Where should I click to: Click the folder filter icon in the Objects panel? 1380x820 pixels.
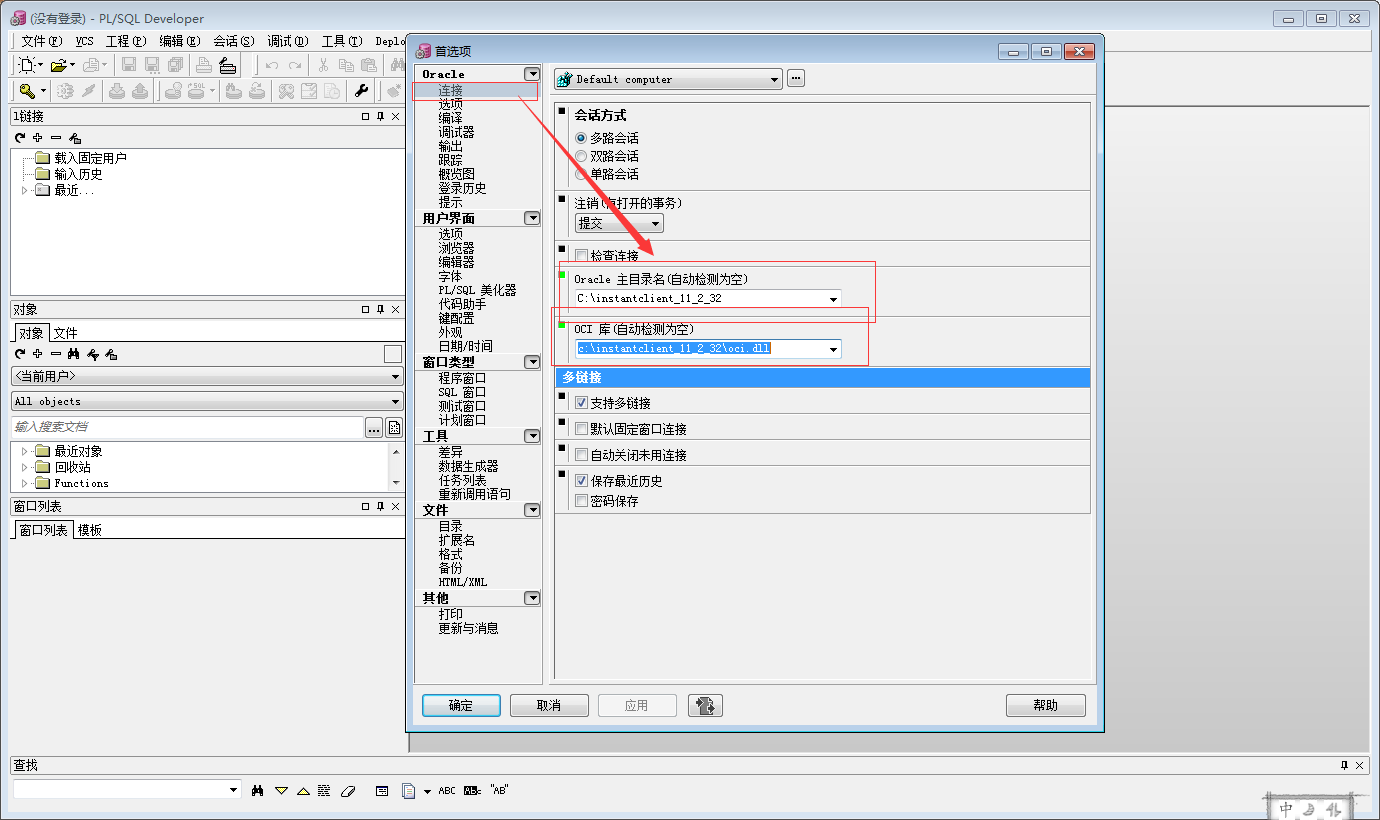click(x=111, y=354)
